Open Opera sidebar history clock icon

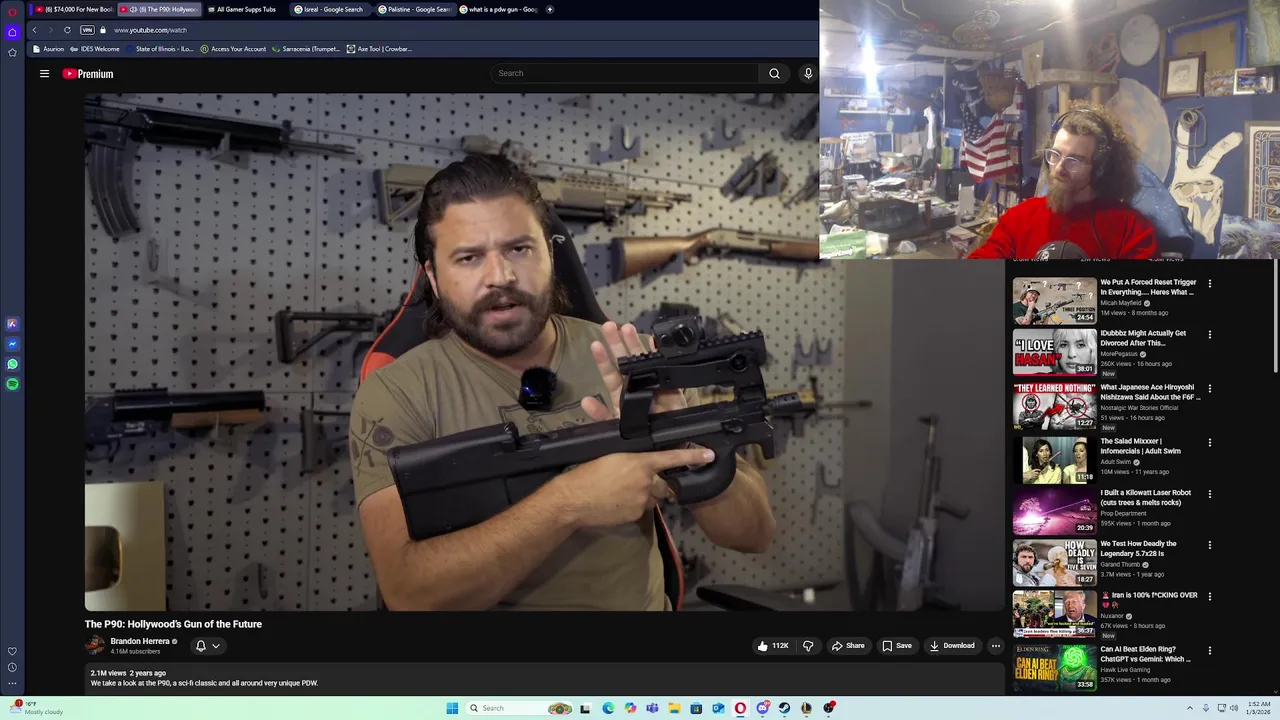12,667
